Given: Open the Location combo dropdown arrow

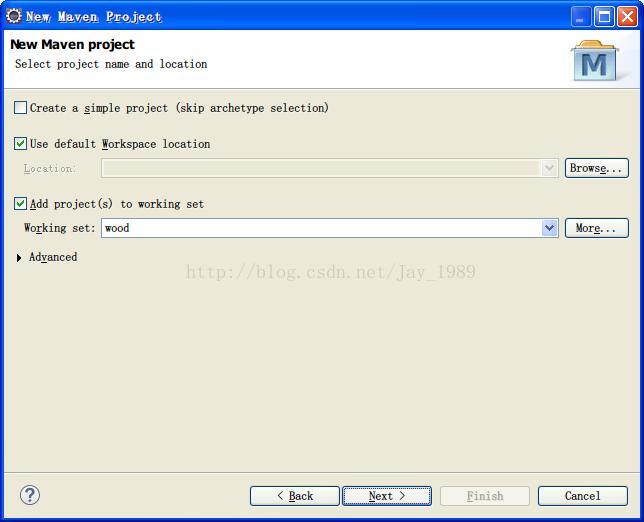Looking at the screenshot, I should [550, 168].
